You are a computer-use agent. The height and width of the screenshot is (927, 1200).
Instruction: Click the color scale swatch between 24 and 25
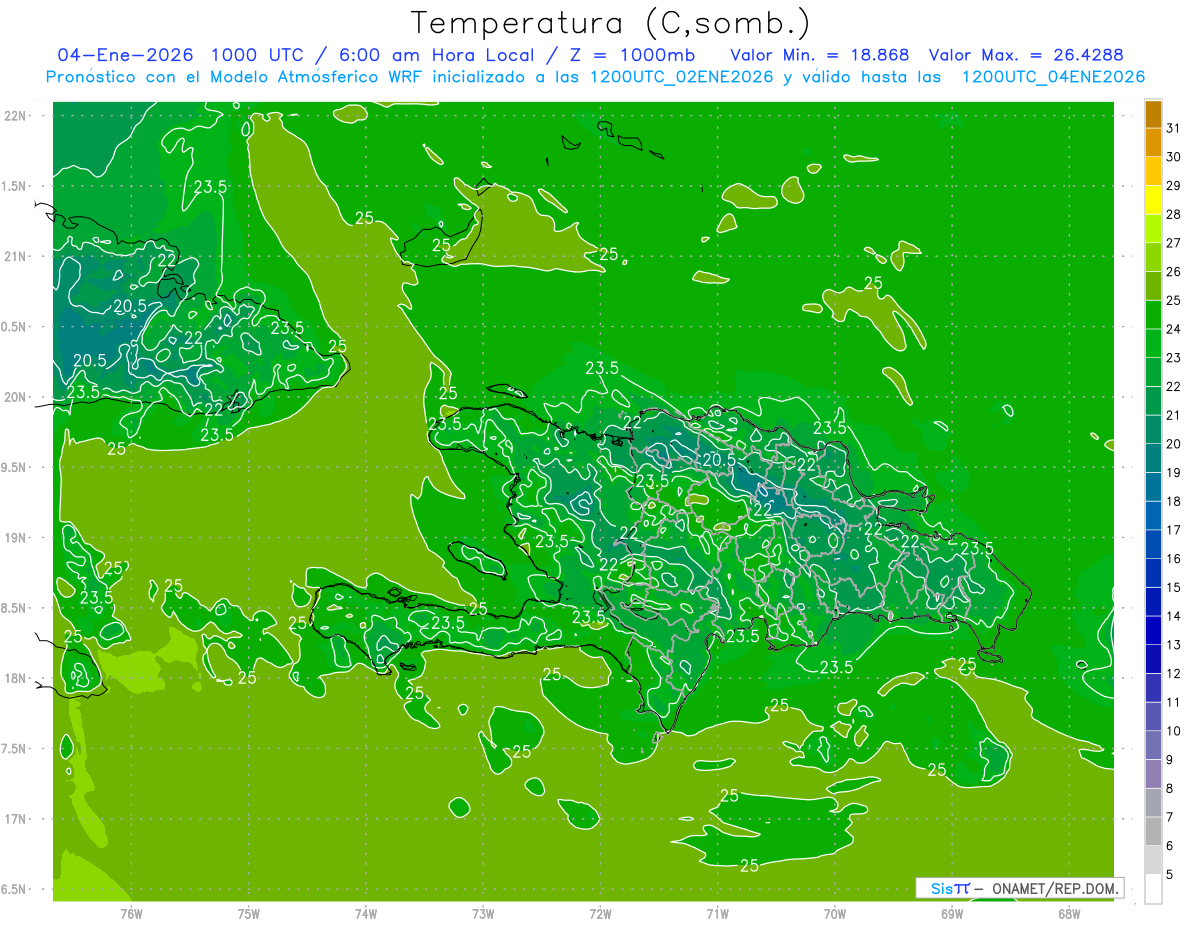[x=1153, y=315]
